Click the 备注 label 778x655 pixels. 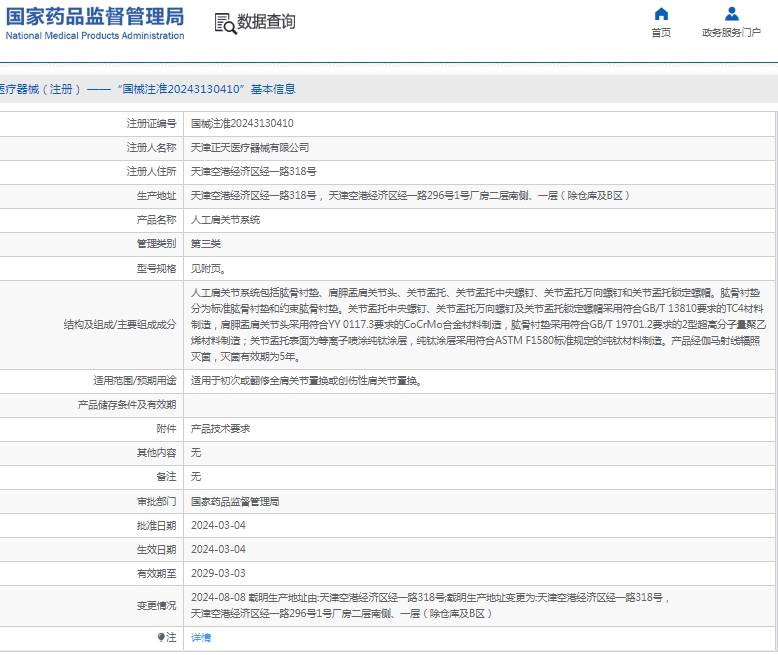point(166,477)
